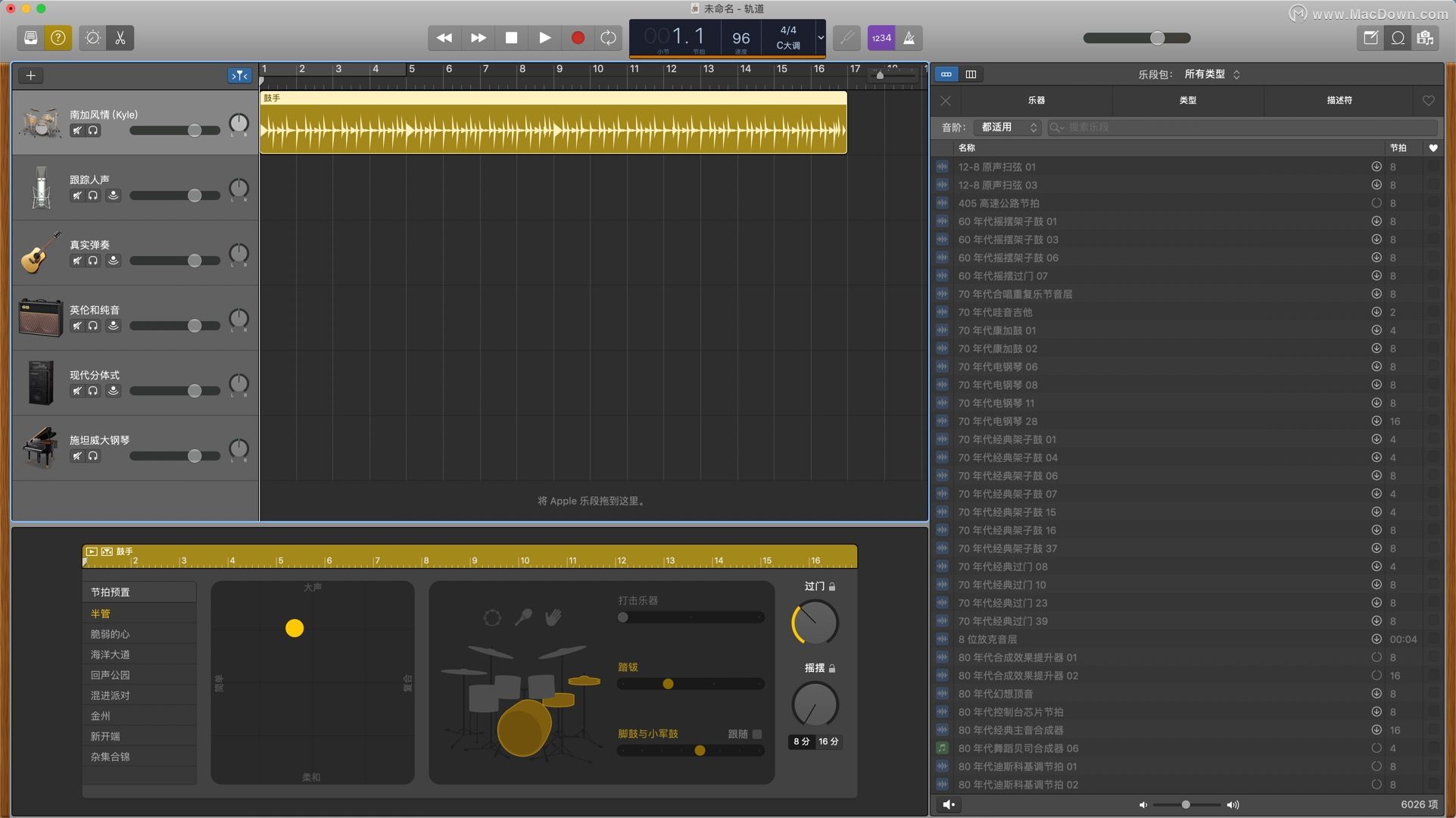Toggle the Metronome button

909,38
